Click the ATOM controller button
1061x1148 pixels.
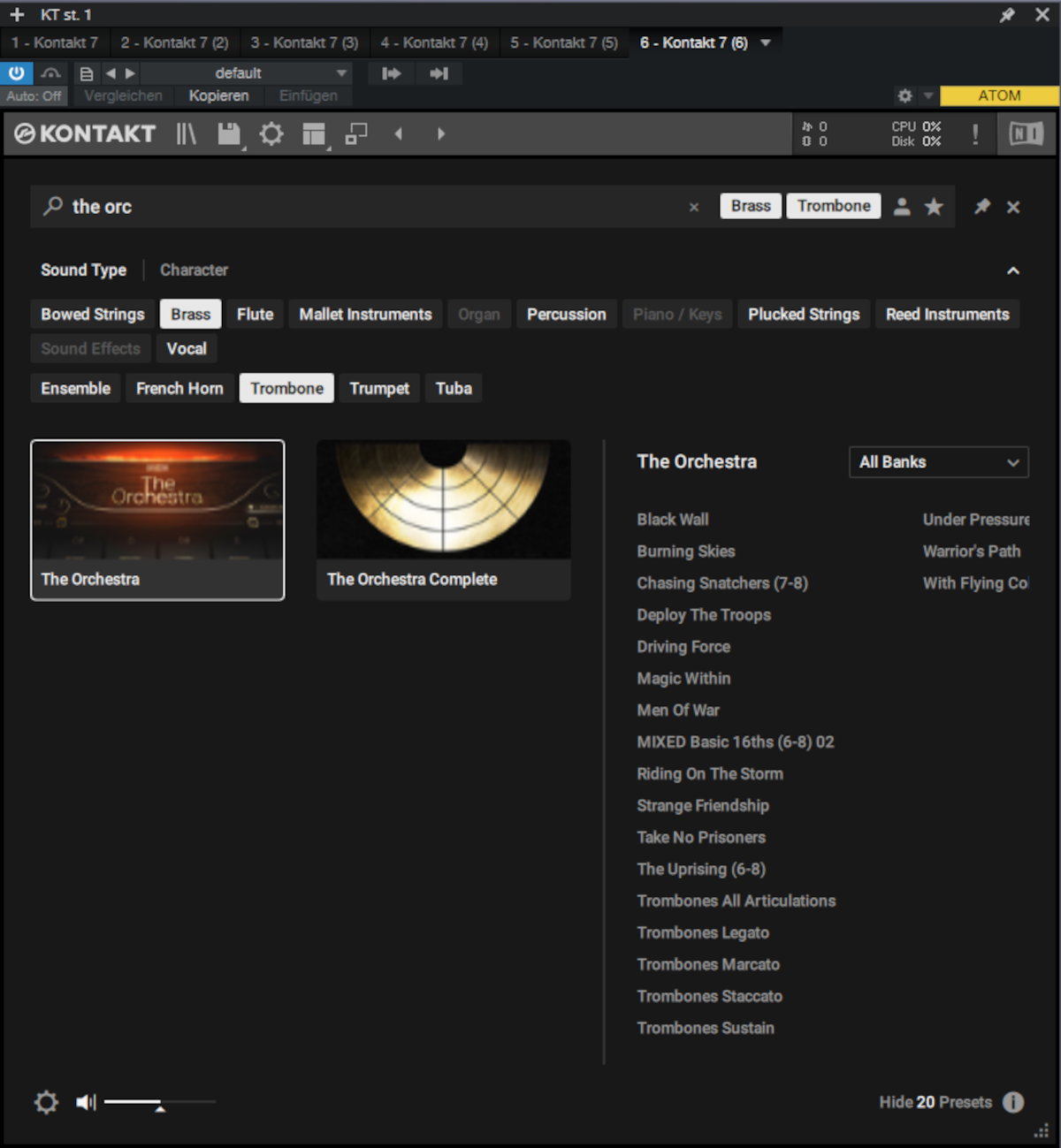pyautogui.click(x=999, y=95)
